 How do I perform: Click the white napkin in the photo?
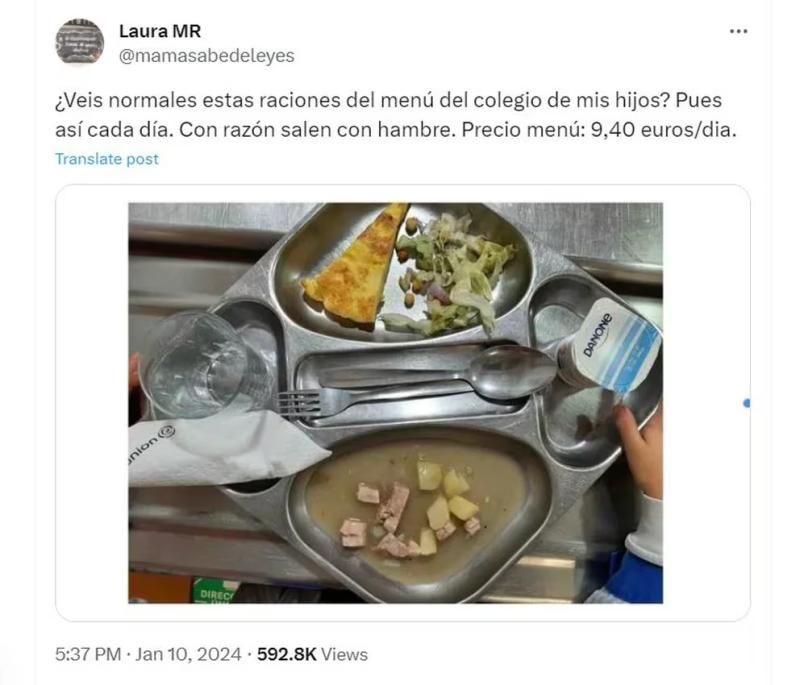point(222,449)
